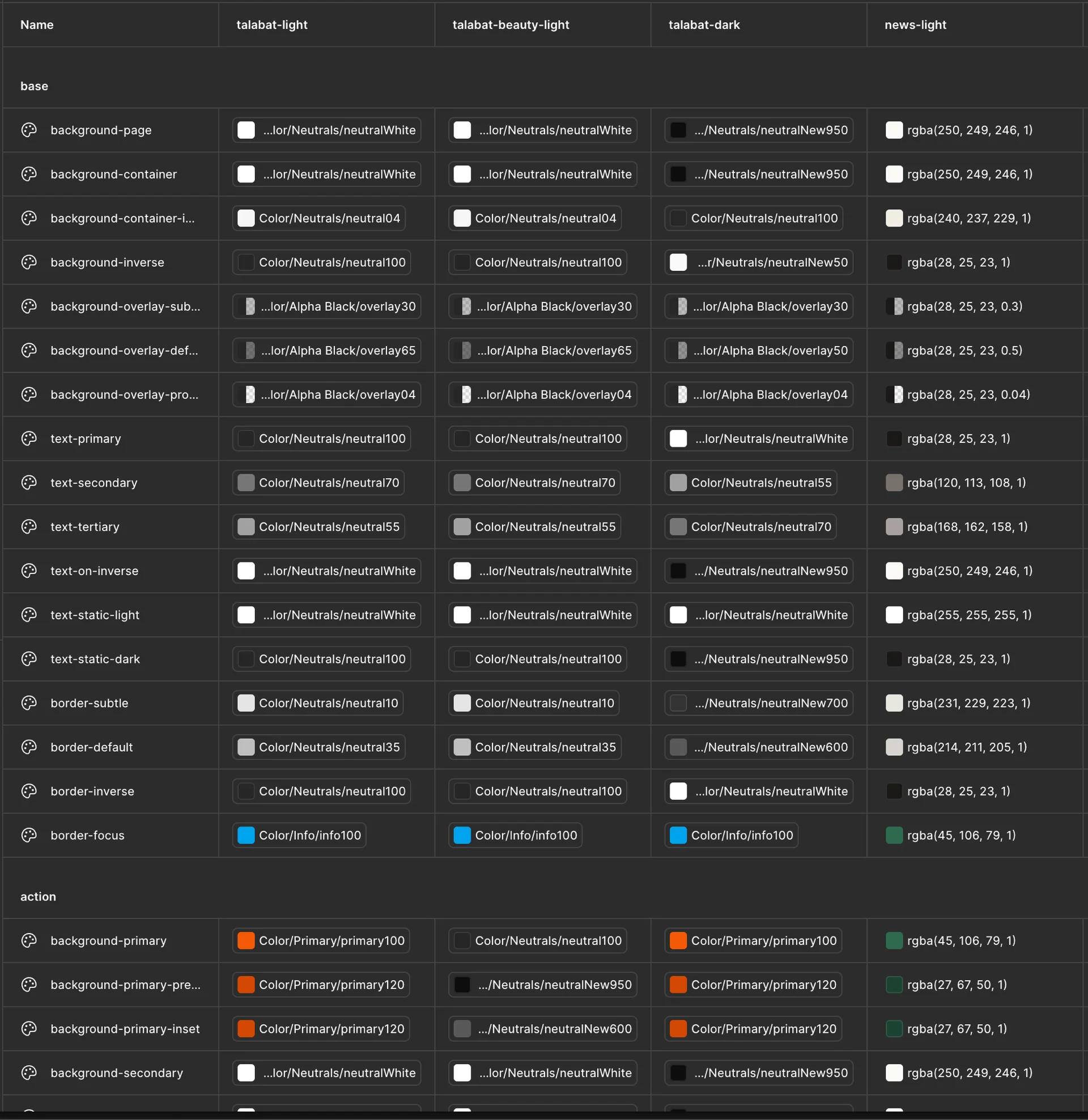
Task: Click the horizontal scrollbar at the bottom
Action: [x=543, y=1113]
